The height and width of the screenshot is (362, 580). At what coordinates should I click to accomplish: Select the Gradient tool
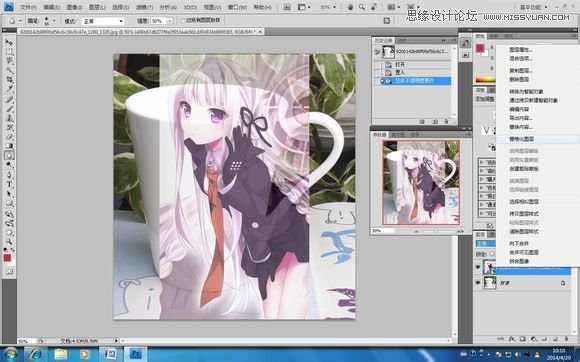9,146
